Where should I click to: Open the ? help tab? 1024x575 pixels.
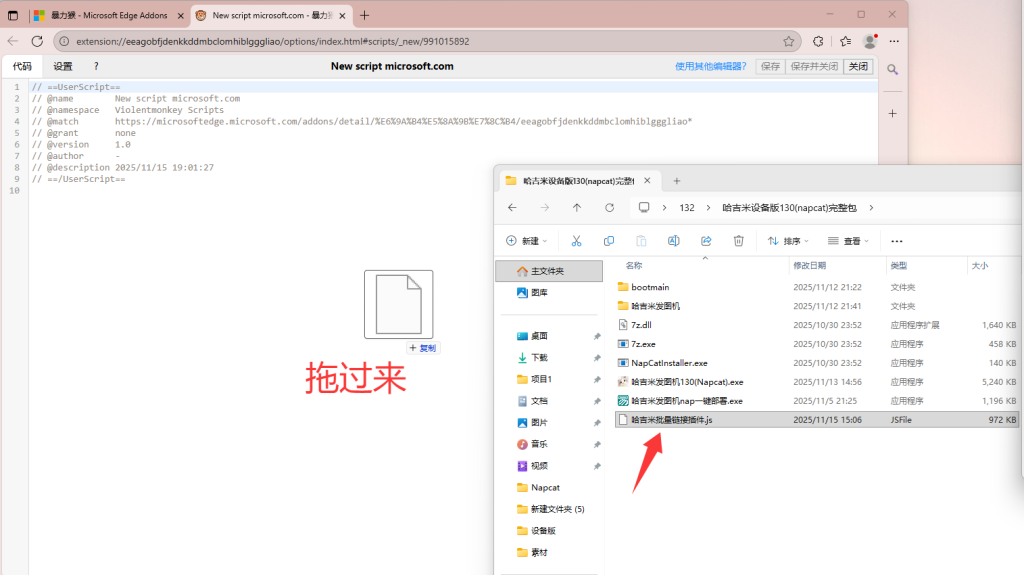tap(96, 66)
